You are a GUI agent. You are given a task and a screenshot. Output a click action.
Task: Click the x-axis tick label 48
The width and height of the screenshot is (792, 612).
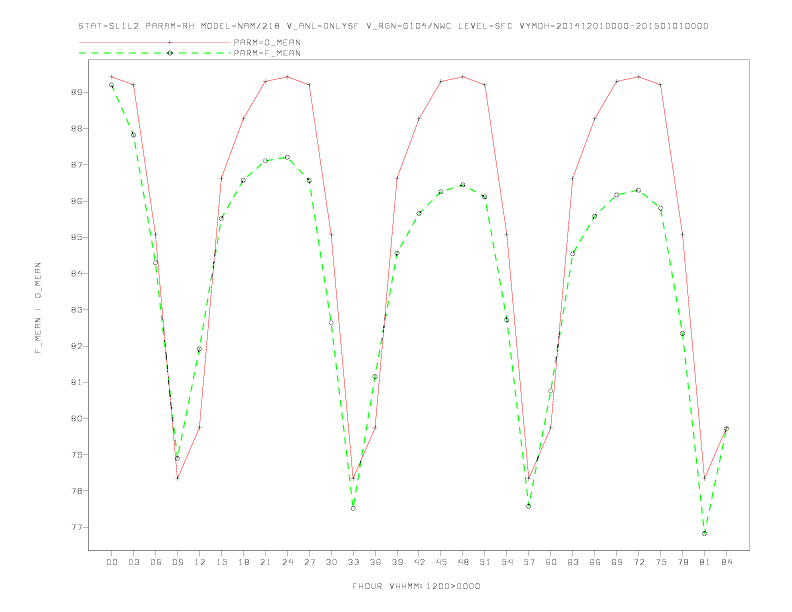tap(463, 562)
